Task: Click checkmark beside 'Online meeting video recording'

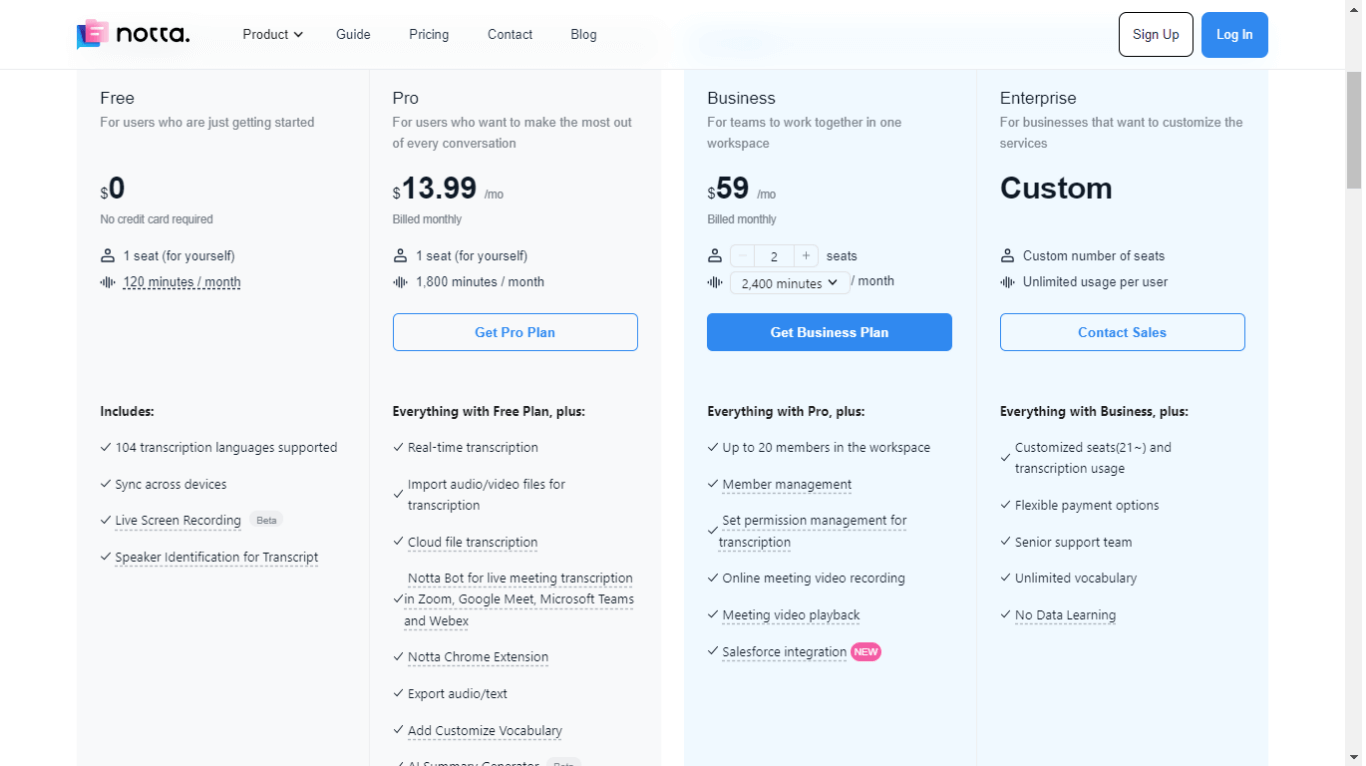Action: pyautogui.click(x=713, y=578)
